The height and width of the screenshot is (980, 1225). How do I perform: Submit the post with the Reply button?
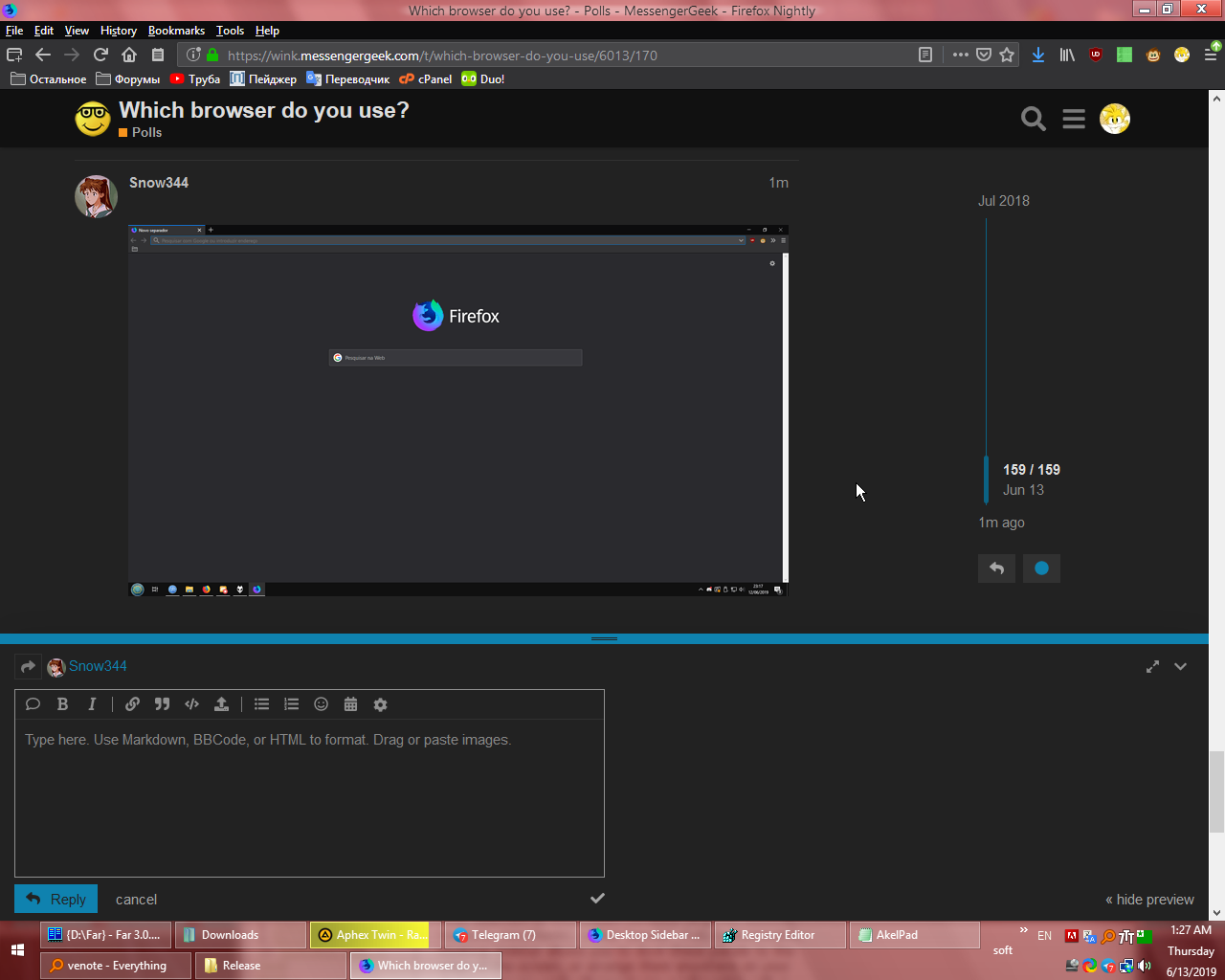point(56,899)
